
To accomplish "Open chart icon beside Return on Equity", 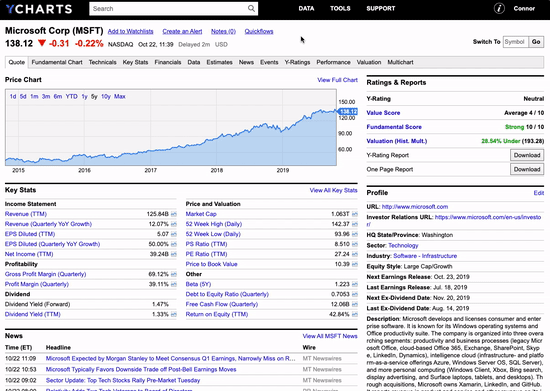I will click(x=355, y=315).
